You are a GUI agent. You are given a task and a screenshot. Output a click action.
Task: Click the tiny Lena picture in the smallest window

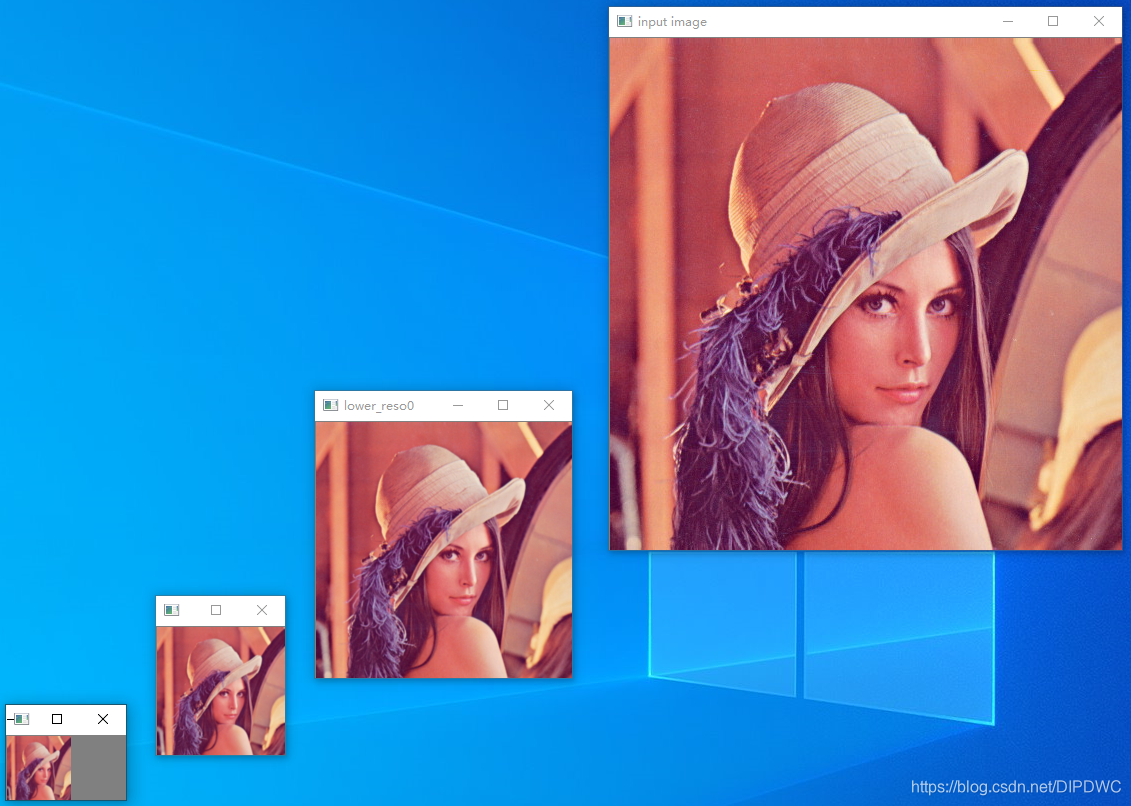pyautogui.click(x=39, y=768)
